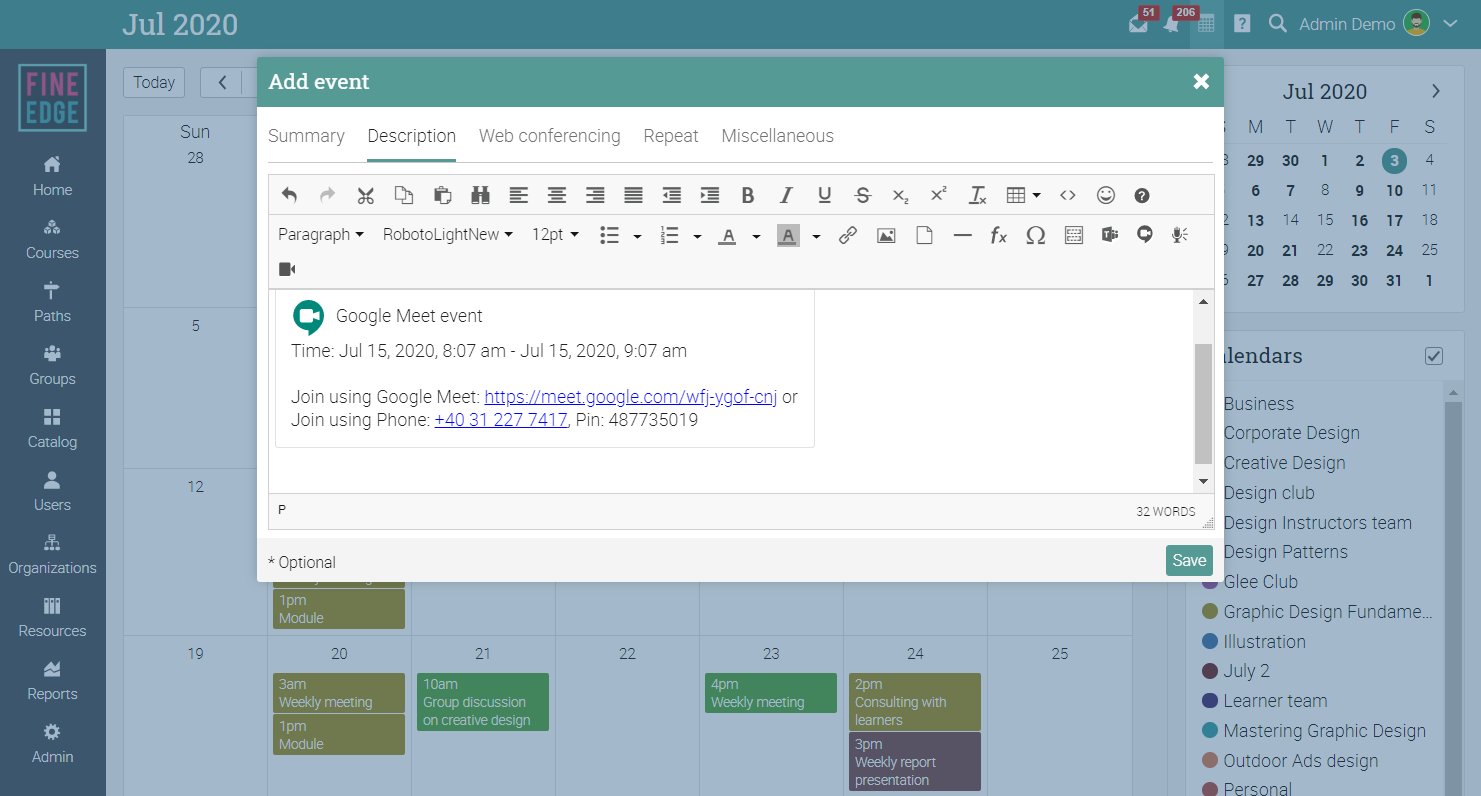
Task: Insert an emoticon
Action: (1105, 196)
